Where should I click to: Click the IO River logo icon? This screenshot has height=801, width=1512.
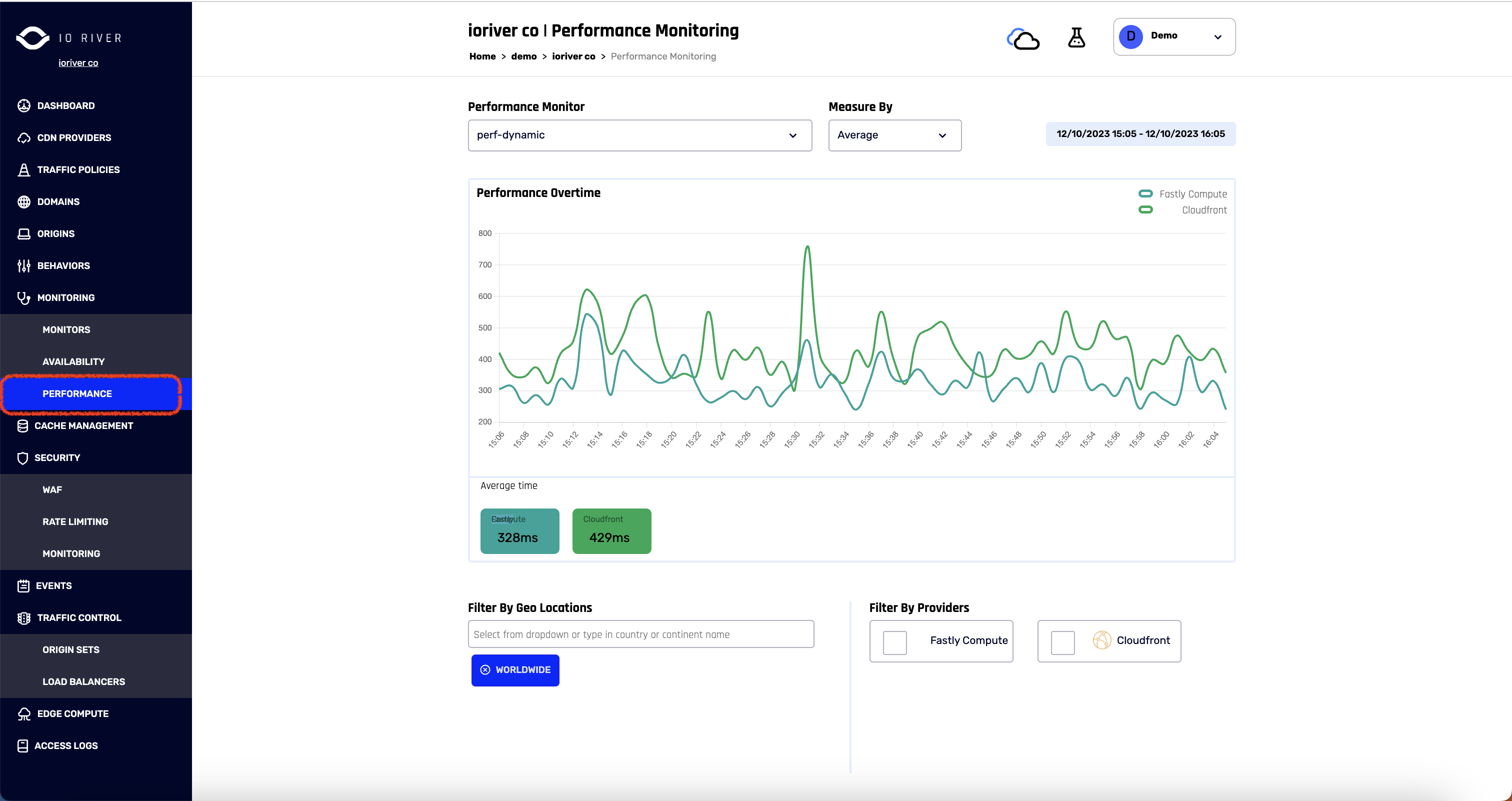pyautogui.click(x=33, y=38)
